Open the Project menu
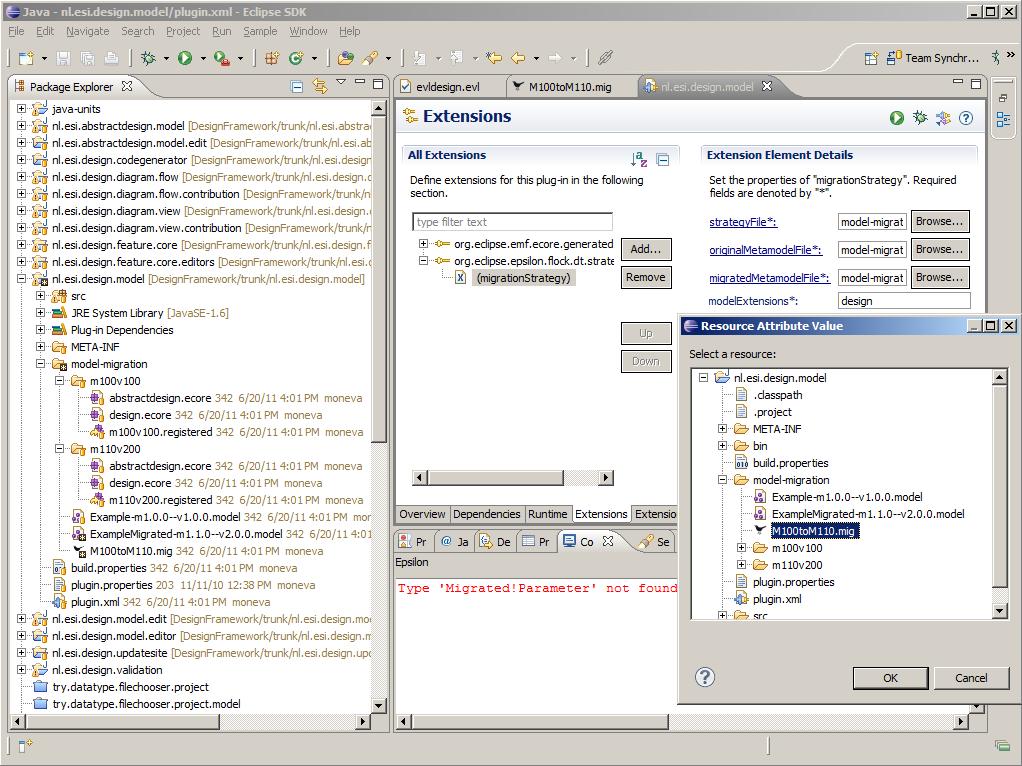1022x766 pixels. tap(182, 31)
